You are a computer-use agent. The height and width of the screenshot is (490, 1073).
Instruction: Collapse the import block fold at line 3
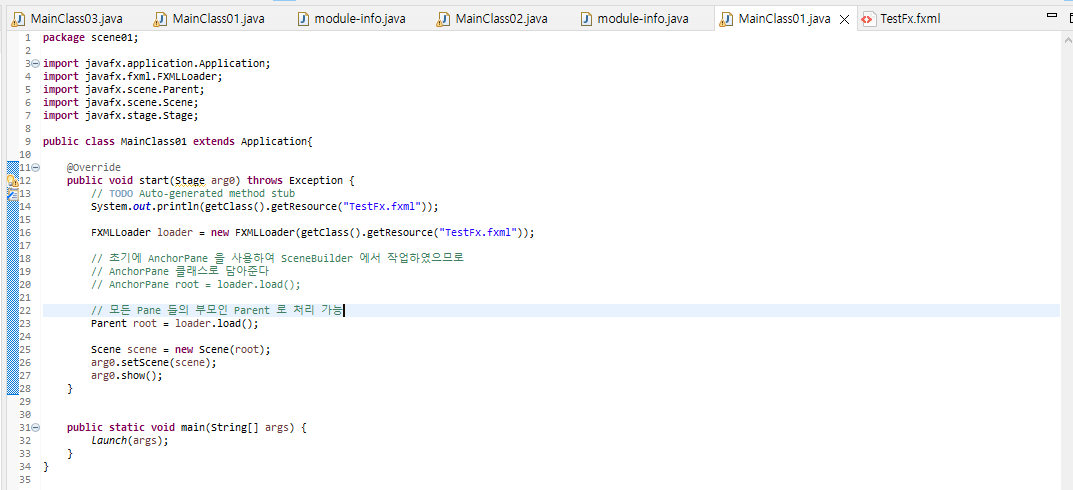coord(36,64)
